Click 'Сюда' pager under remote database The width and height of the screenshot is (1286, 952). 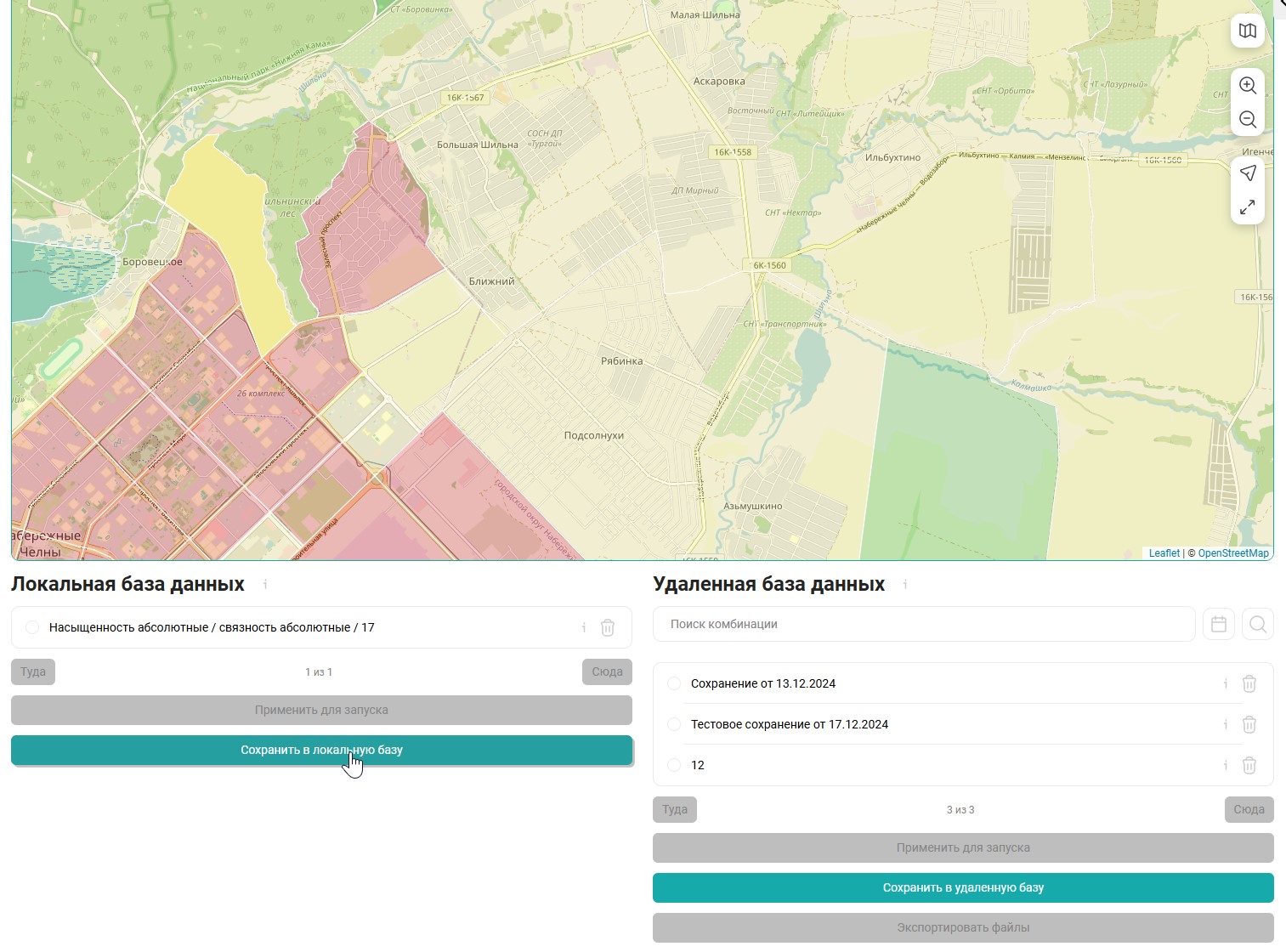click(x=1248, y=809)
